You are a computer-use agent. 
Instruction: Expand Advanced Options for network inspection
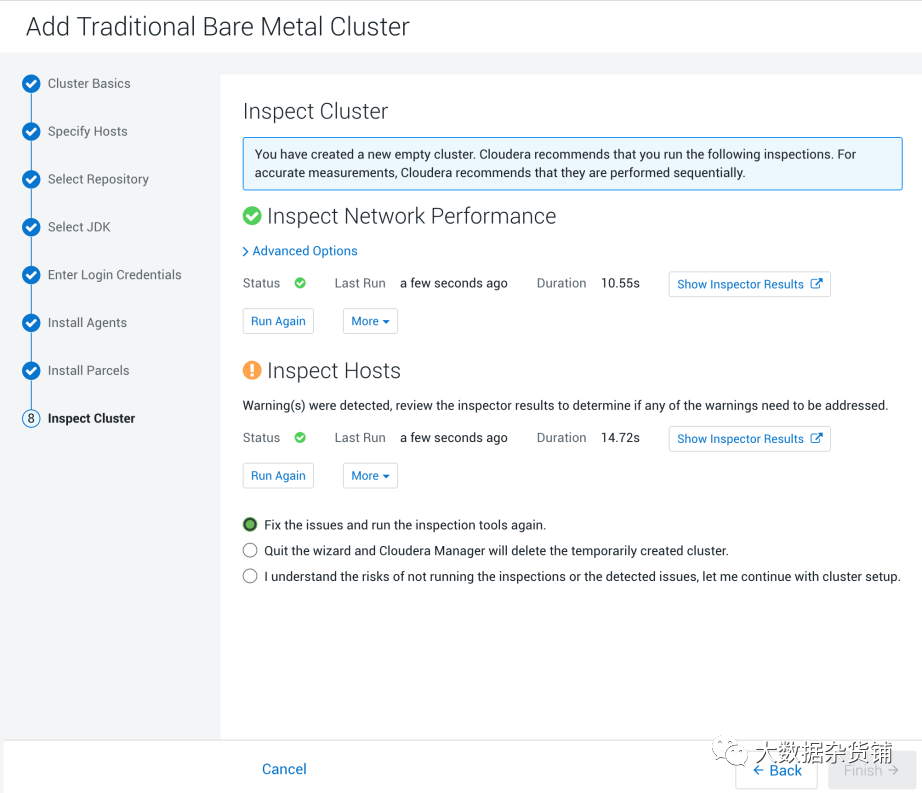(x=300, y=251)
